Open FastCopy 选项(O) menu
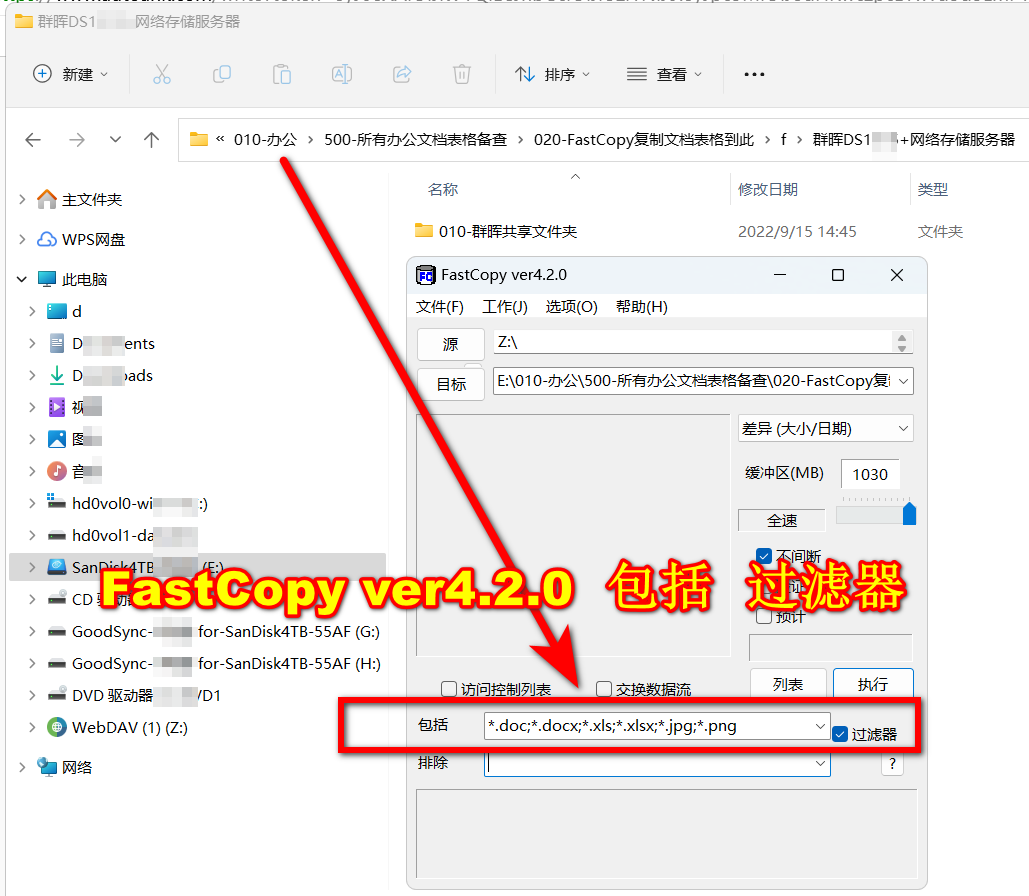This screenshot has height=896, width=1029. [572, 307]
